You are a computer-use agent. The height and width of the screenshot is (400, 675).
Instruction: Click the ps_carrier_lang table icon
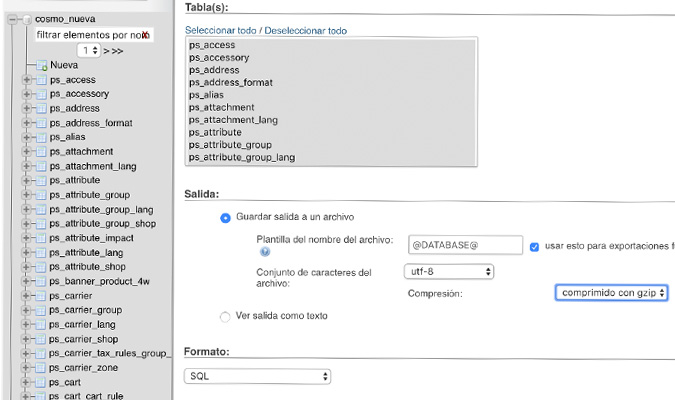click(40, 325)
